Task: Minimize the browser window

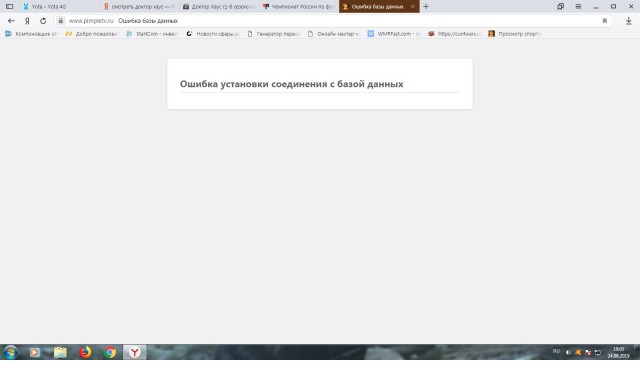Action: [596, 7]
